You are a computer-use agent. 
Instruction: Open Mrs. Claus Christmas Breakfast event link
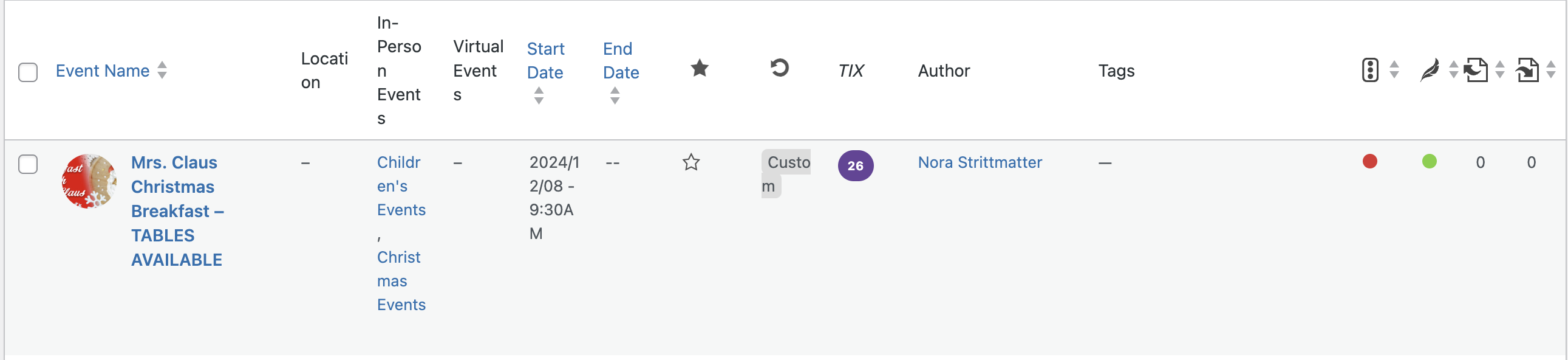pos(178,212)
